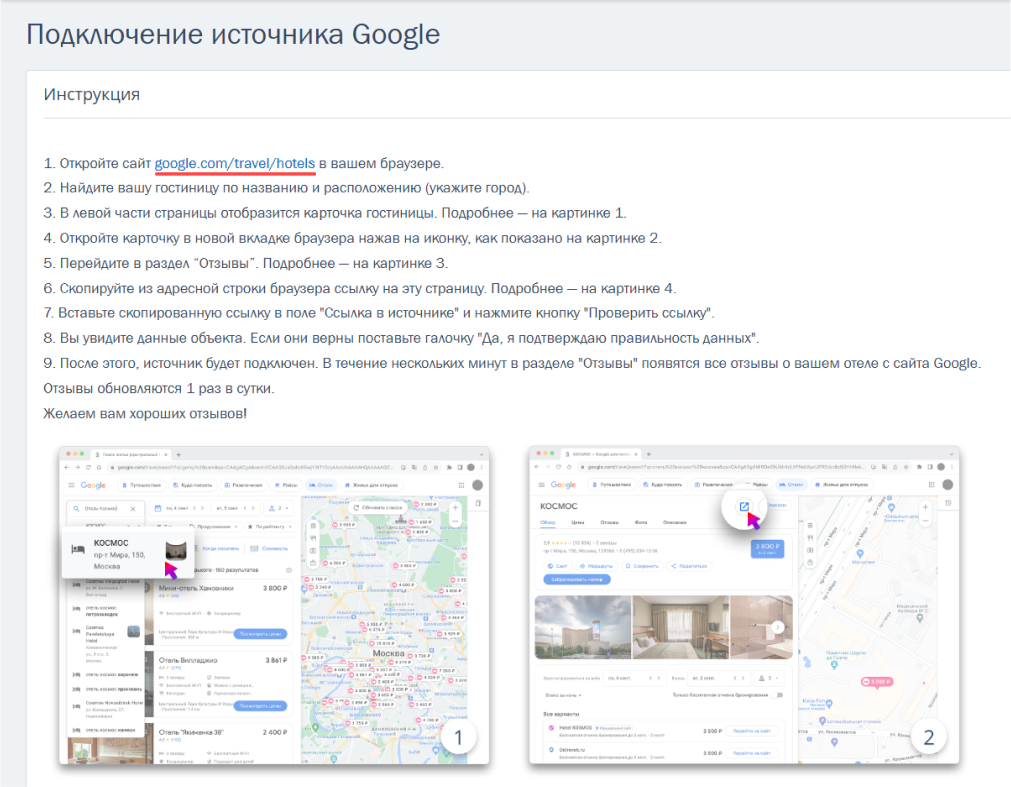Open the 'По рейтингу' sort dropdown
This screenshot has height=787, width=1011.
click(x=269, y=527)
